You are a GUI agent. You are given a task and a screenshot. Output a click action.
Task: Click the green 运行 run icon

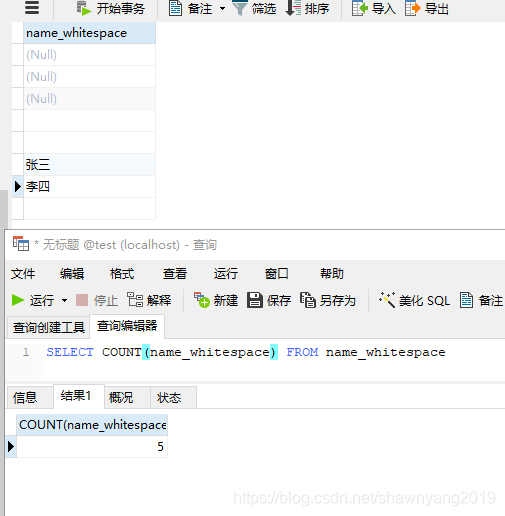point(18,300)
